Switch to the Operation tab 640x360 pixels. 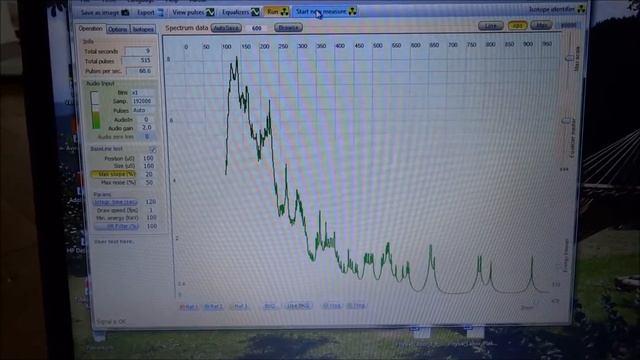pyautogui.click(x=90, y=29)
